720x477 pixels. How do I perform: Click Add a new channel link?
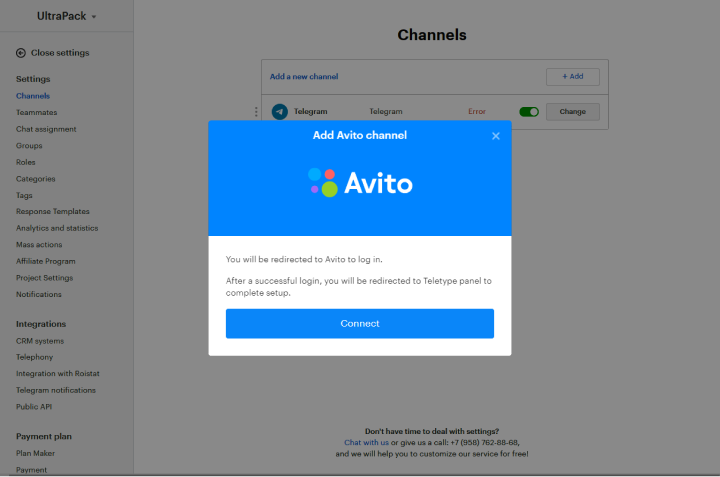(304, 76)
